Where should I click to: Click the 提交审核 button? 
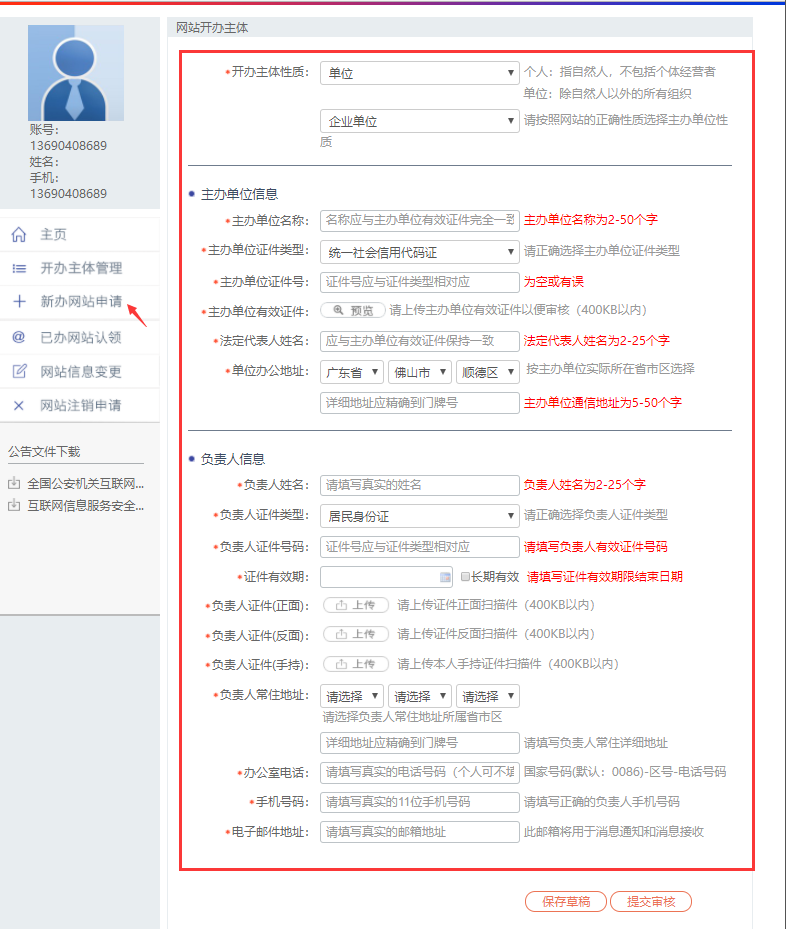[x=650, y=901]
